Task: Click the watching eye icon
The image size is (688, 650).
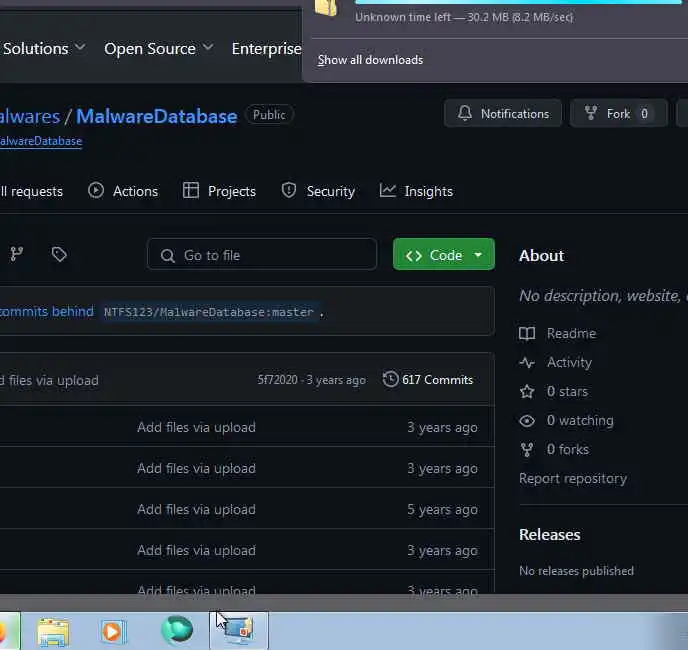Action: [x=527, y=420]
